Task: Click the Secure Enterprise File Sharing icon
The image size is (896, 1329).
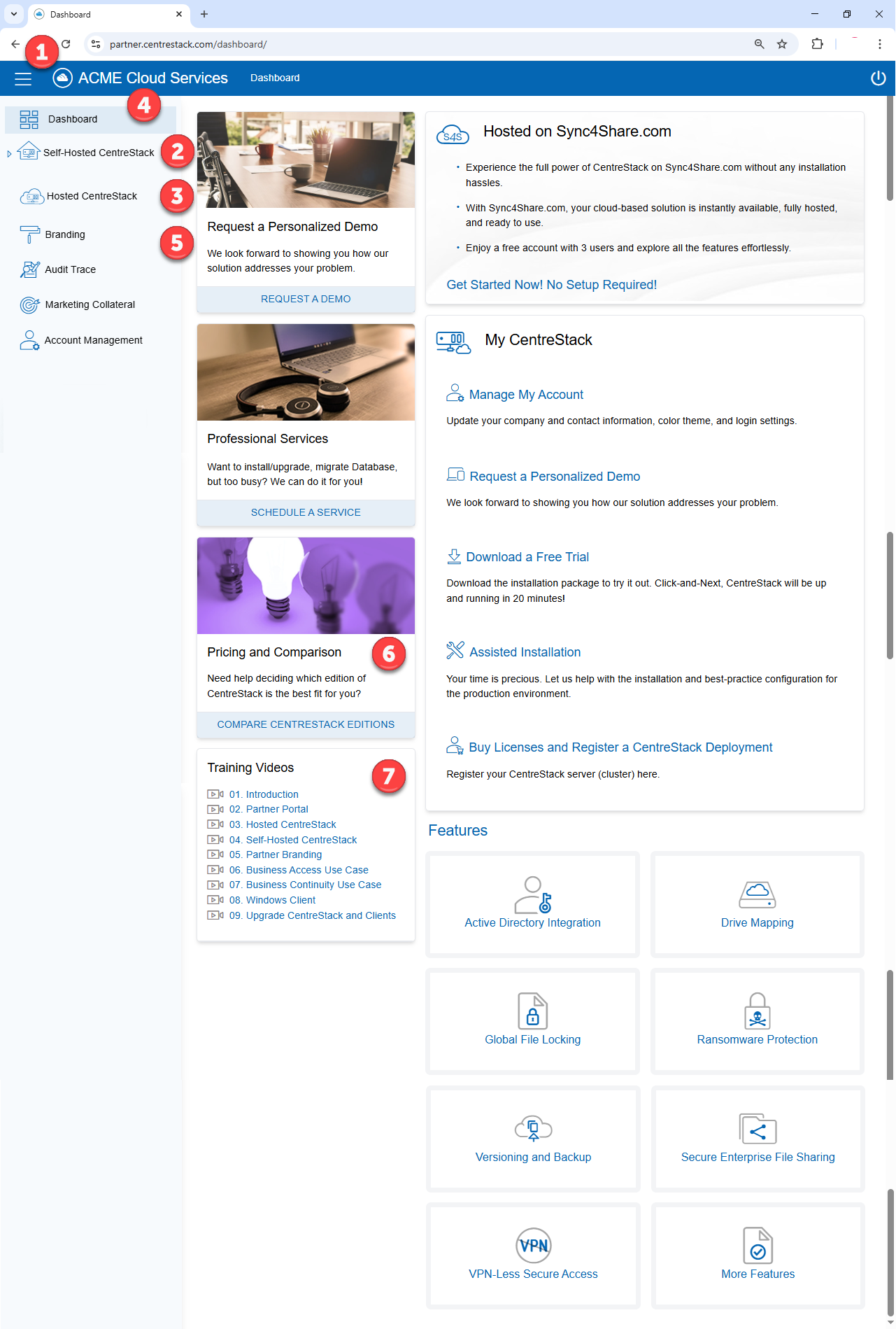Action: coord(758,1128)
